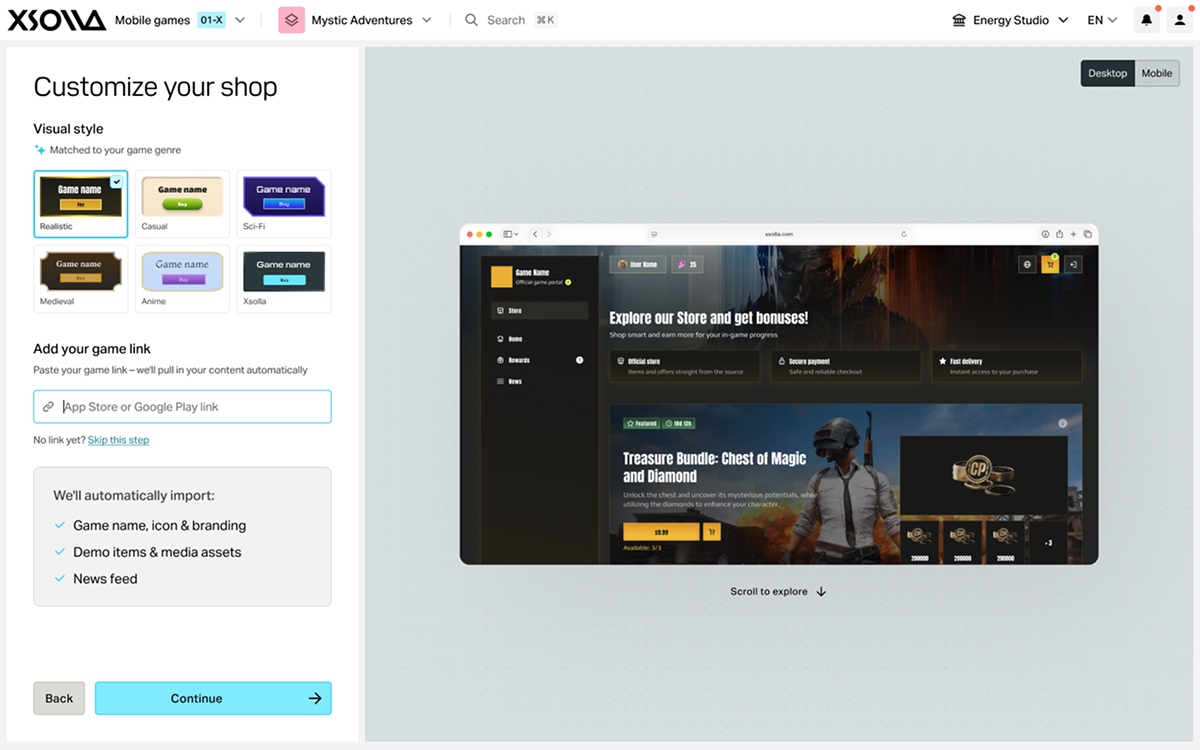Click the reload icon in preview browser

click(x=904, y=234)
